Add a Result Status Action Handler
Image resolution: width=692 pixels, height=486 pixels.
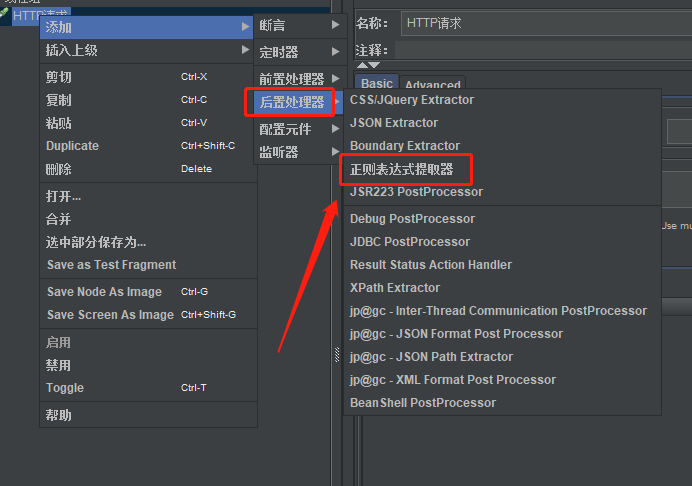point(502,265)
